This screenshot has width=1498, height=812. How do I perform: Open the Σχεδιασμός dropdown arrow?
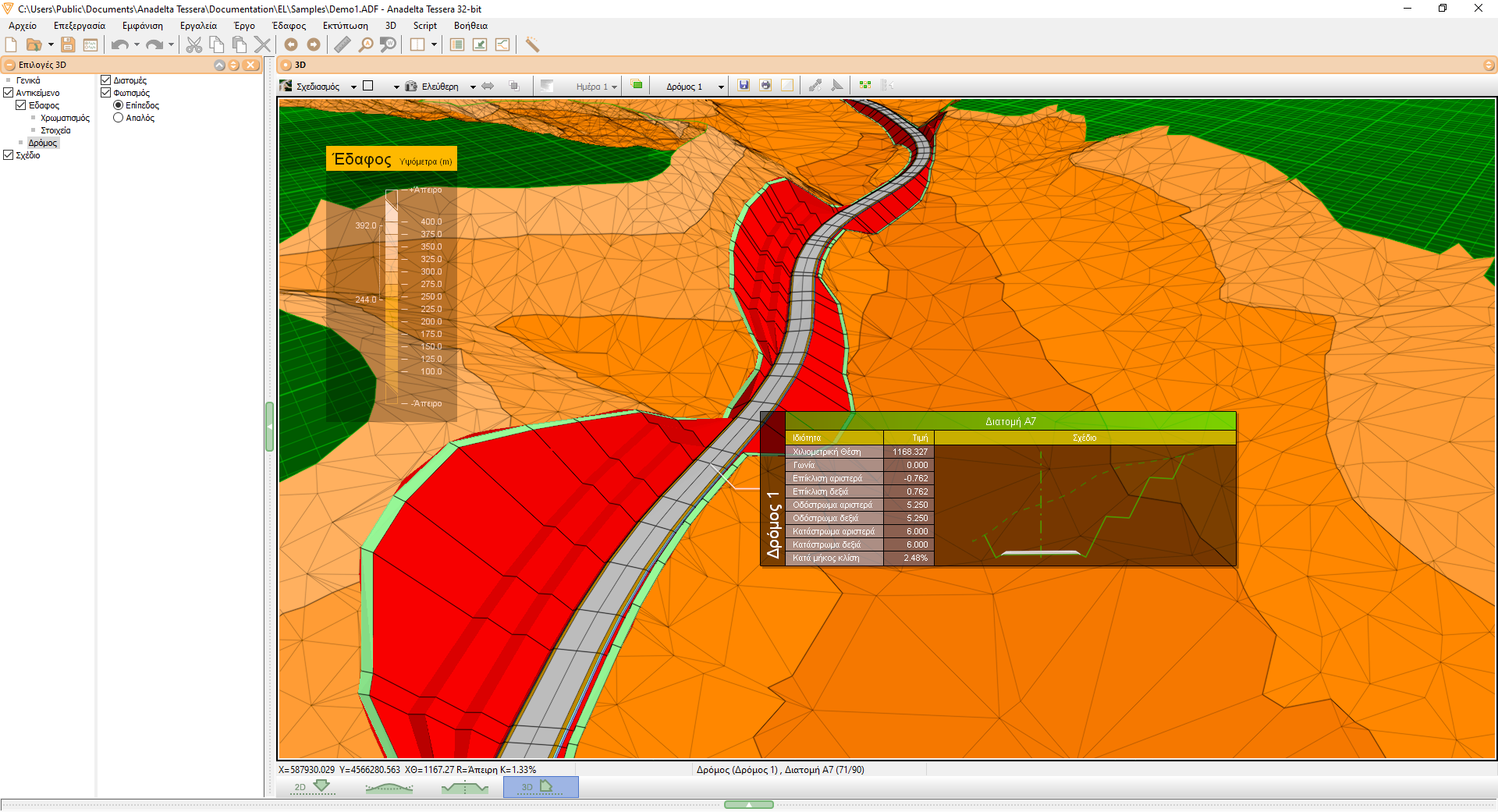[x=353, y=87]
